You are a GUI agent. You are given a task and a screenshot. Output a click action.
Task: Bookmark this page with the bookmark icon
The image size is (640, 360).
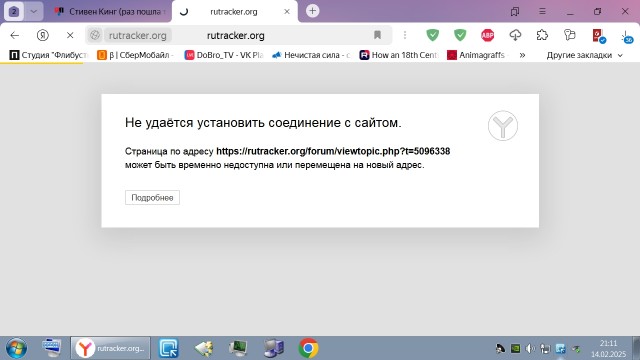point(377,35)
